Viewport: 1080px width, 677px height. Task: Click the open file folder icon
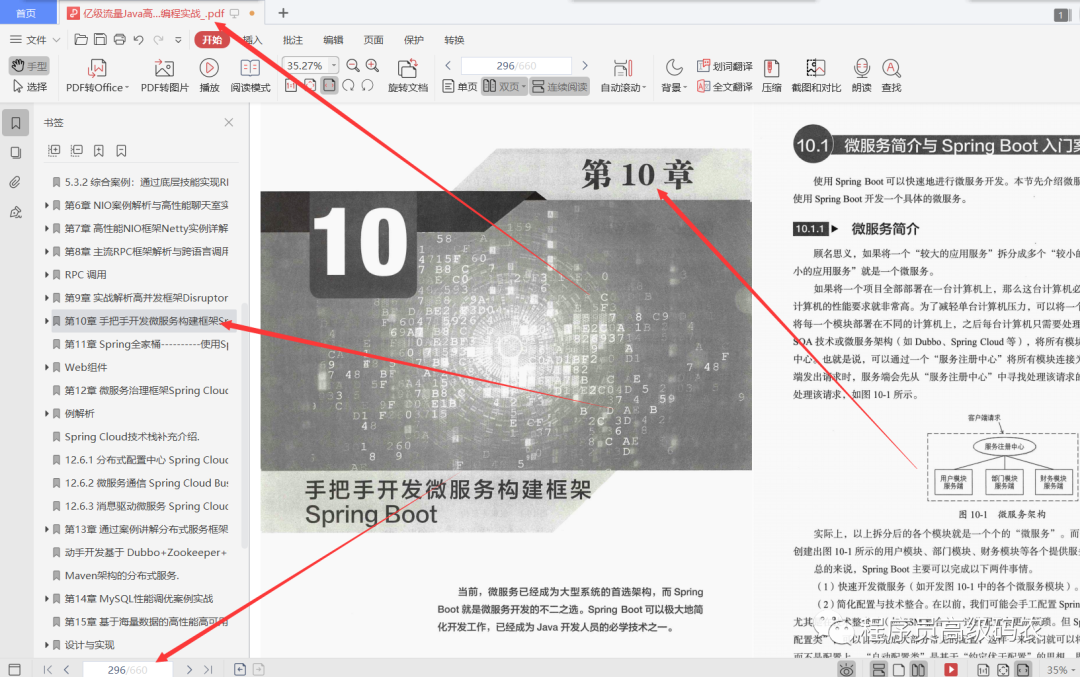[x=81, y=40]
